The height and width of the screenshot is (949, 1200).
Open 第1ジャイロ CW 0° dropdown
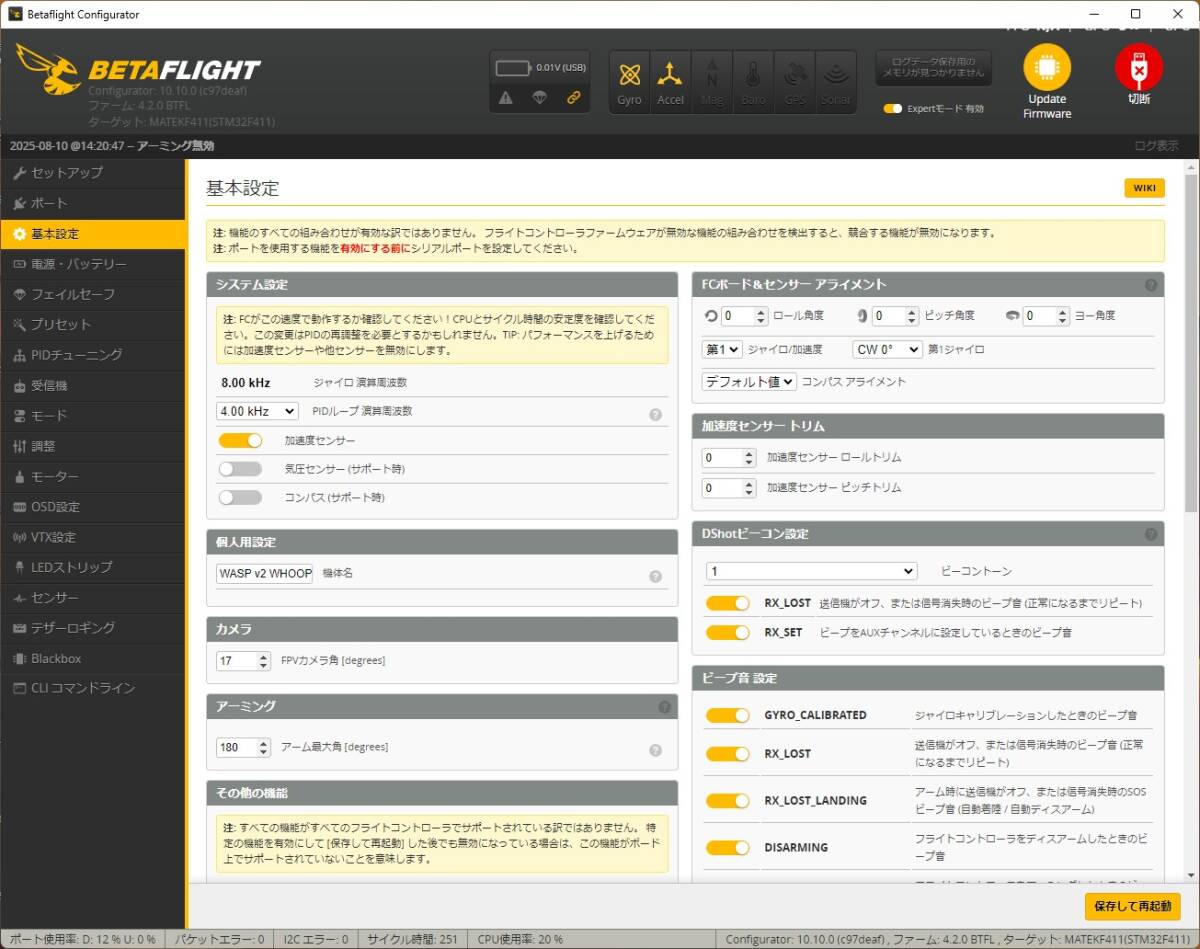tap(887, 349)
